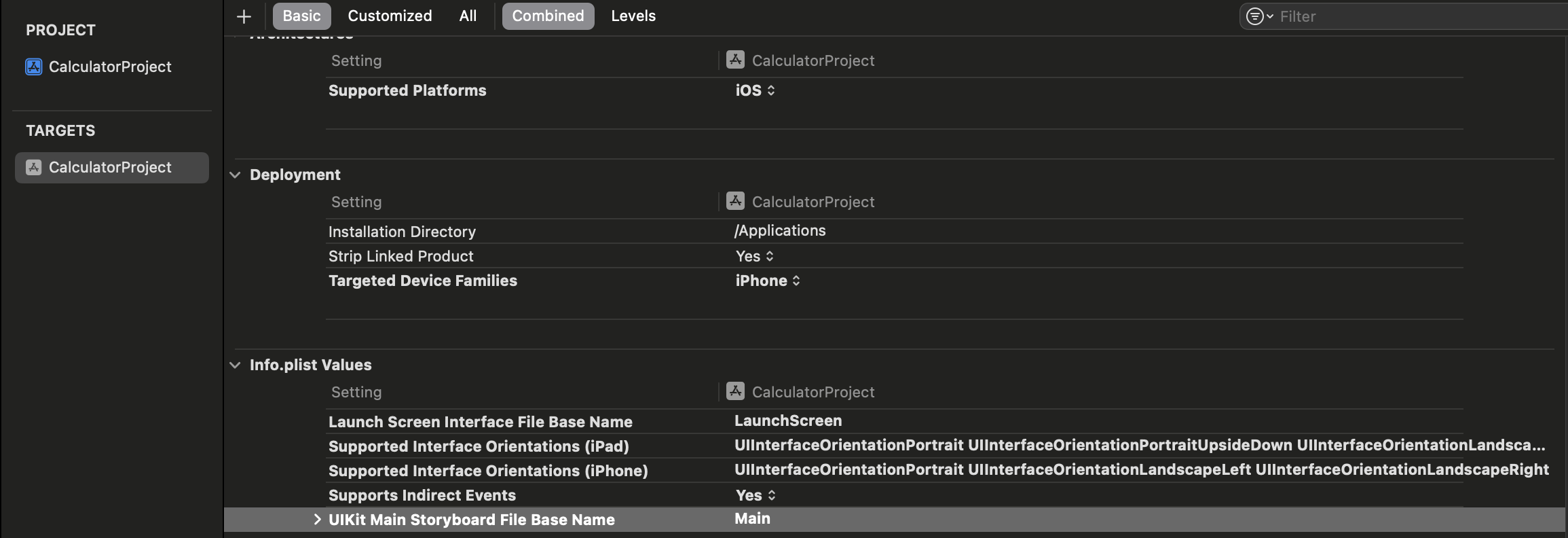Click Setting column header in Info.plist Values
This screenshot has height=538, width=1568.
pyautogui.click(x=356, y=392)
